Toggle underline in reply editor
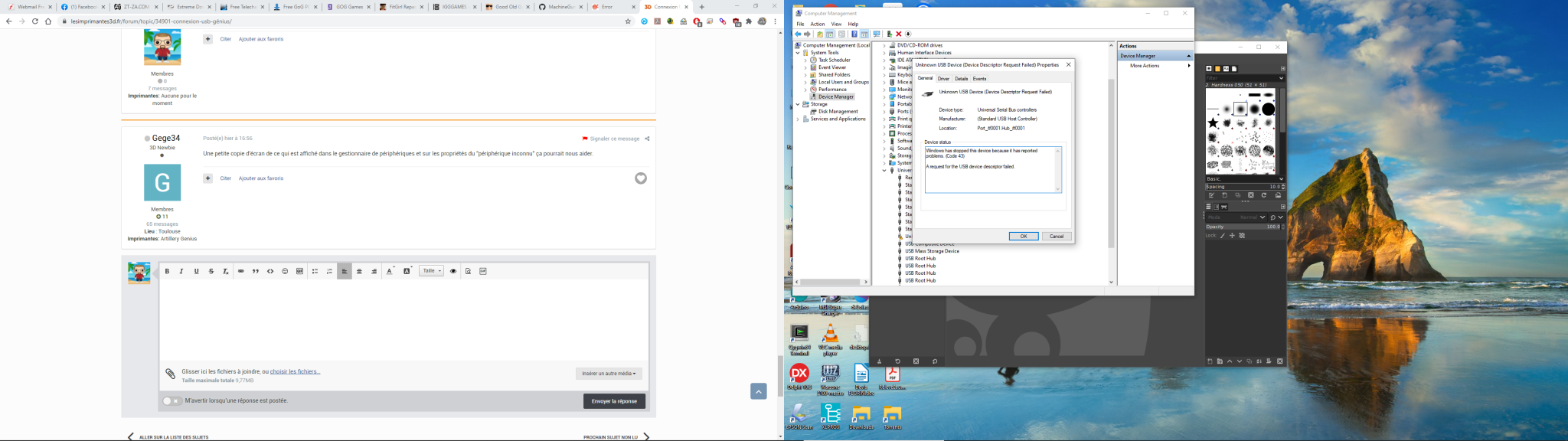The height and width of the screenshot is (441, 1568). pos(197,271)
